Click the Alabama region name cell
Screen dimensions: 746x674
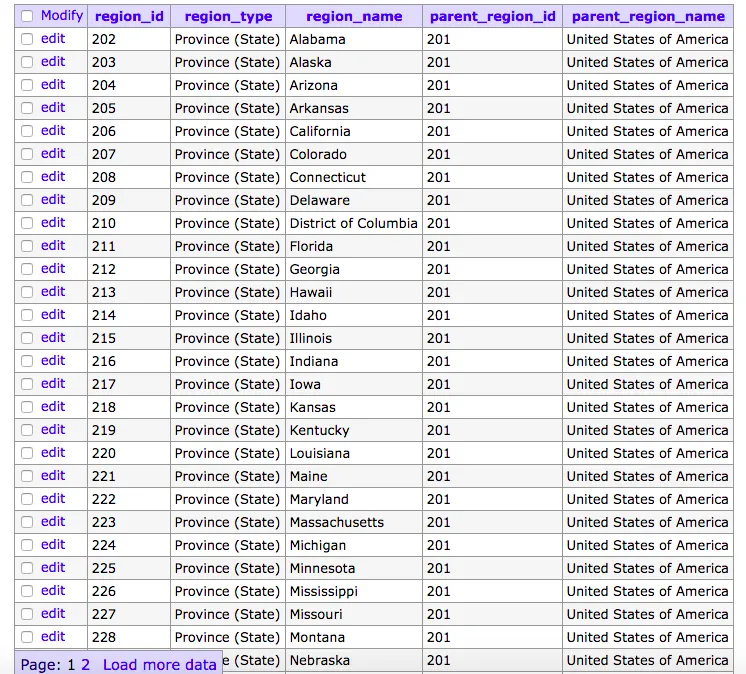(353, 39)
